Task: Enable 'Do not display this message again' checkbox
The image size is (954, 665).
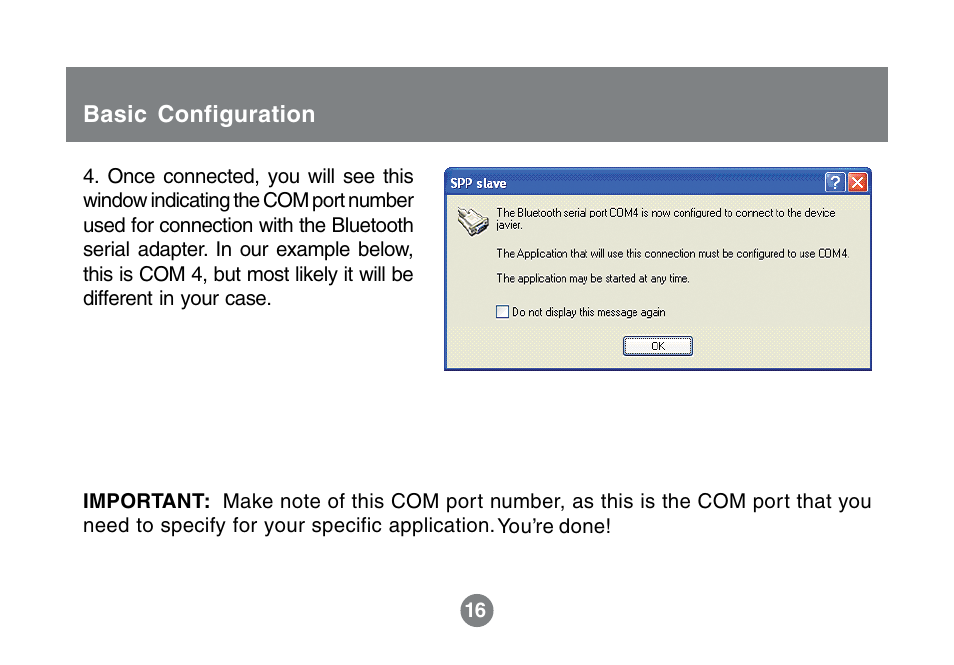Action: pyautogui.click(x=503, y=312)
